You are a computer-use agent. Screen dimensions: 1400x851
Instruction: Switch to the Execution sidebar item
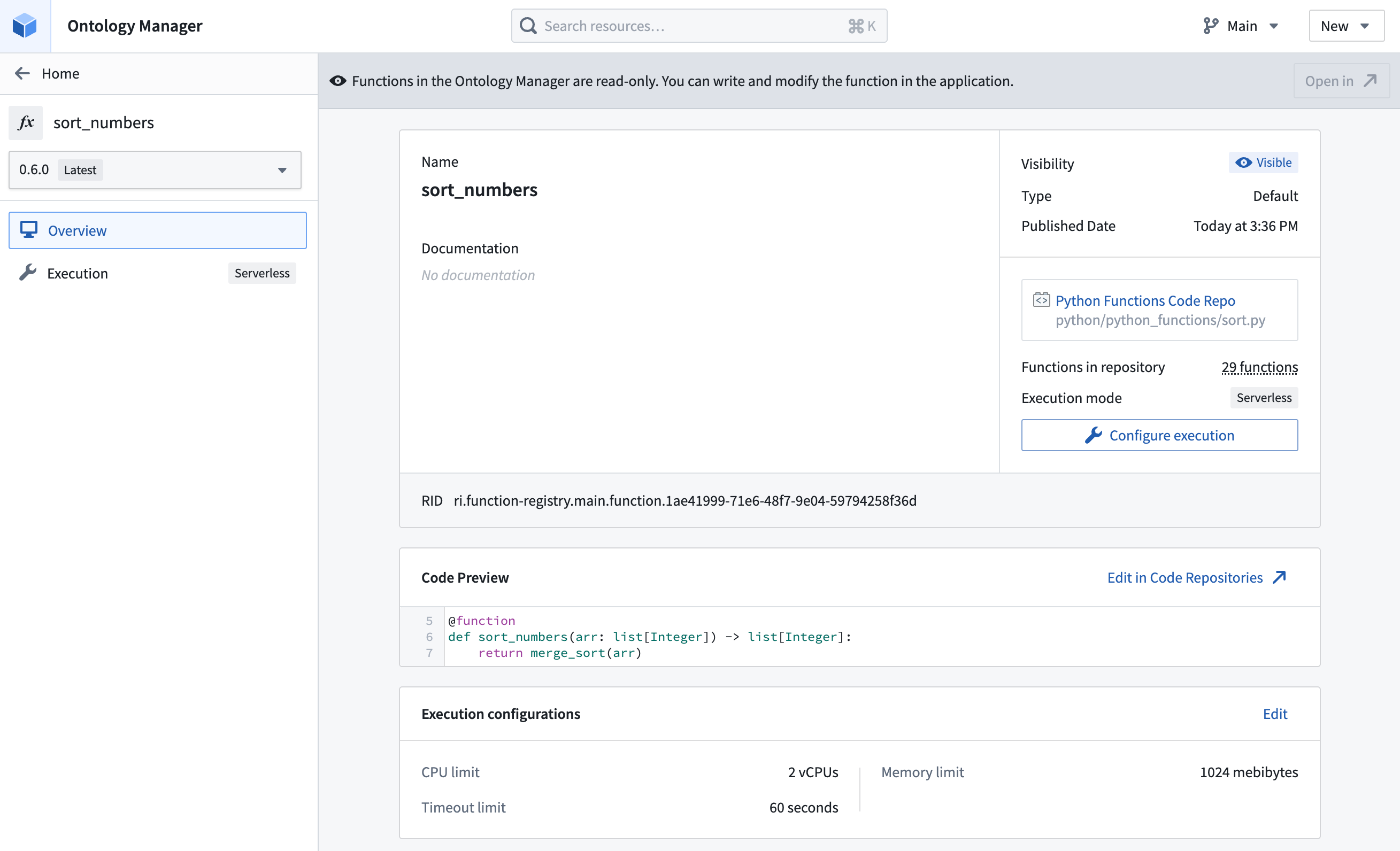pyautogui.click(x=78, y=273)
